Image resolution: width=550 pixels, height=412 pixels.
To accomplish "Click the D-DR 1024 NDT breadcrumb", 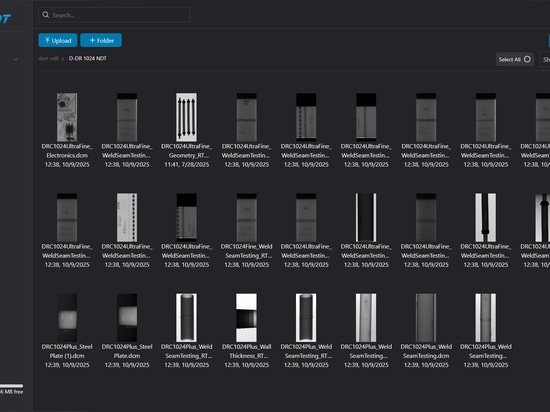I will (x=88, y=59).
